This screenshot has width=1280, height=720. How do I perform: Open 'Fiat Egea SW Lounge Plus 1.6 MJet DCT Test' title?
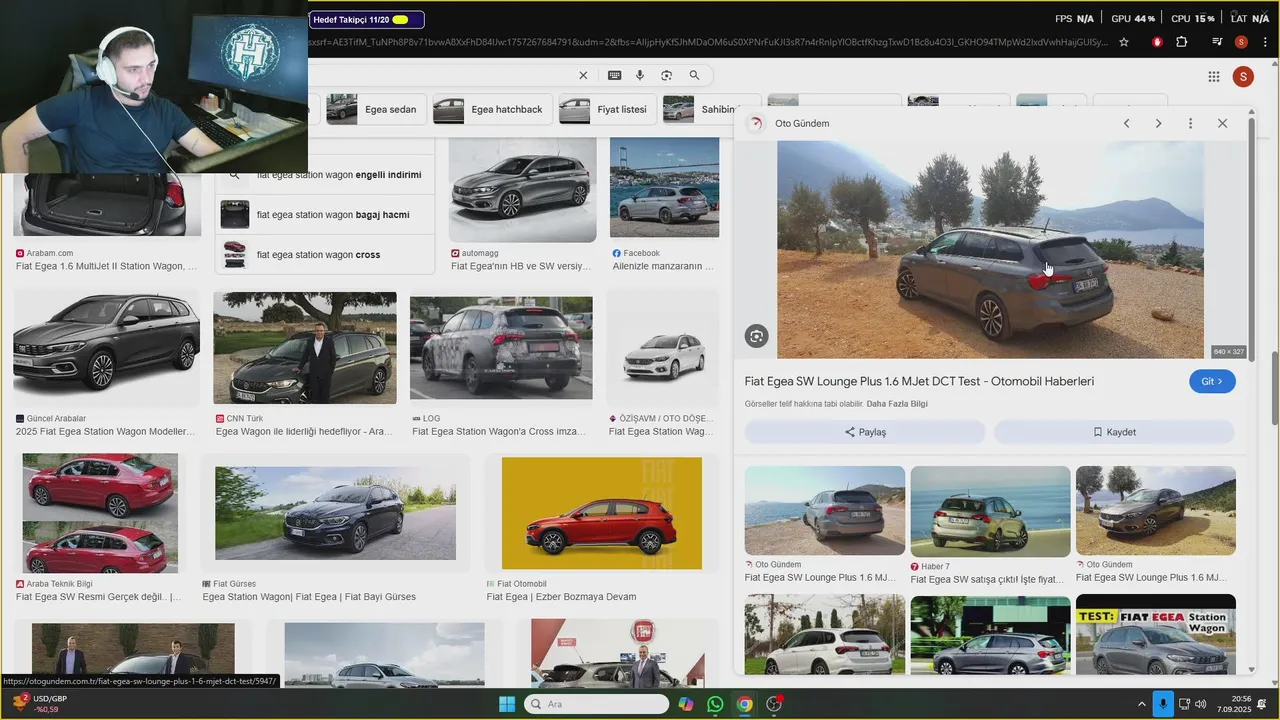919,381
